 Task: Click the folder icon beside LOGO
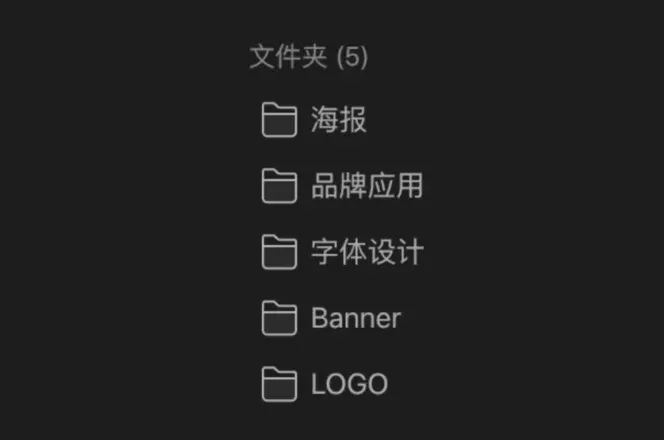(x=279, y=384)
